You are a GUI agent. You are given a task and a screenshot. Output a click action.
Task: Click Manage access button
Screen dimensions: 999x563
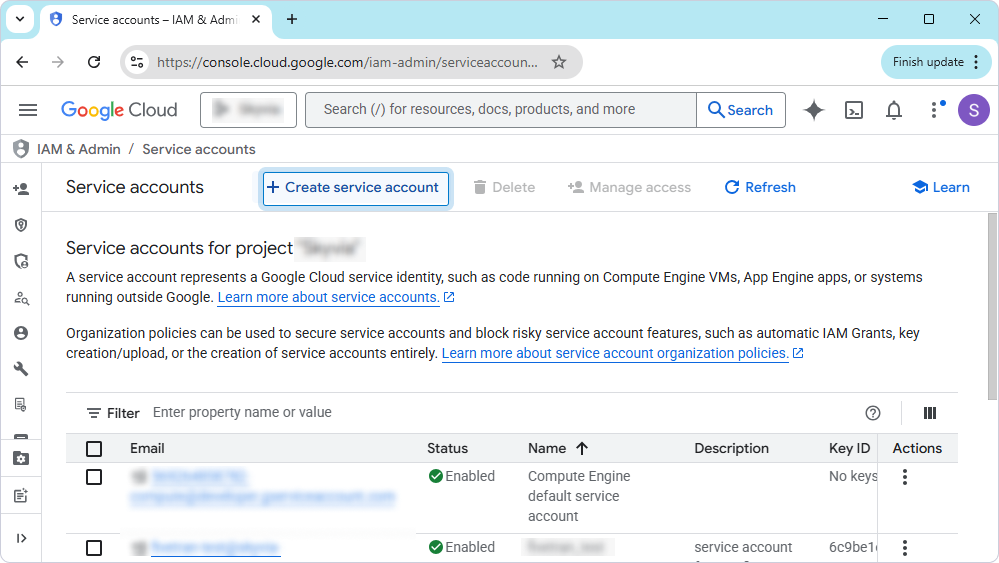click(629, 187)
